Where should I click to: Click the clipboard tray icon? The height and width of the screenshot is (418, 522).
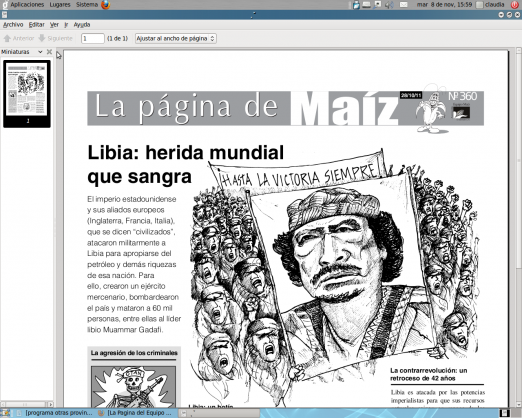(x=356, y=5)
